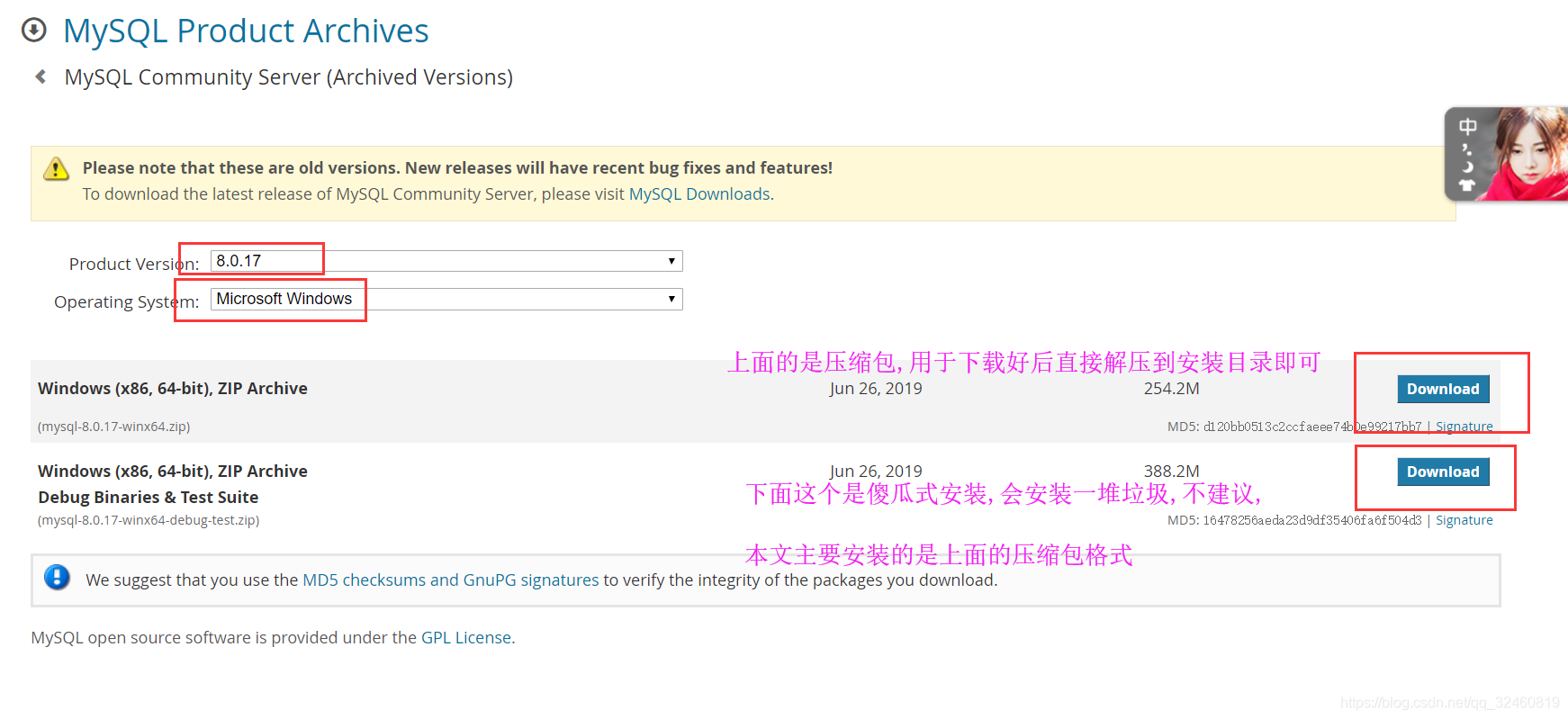Click the (mysql-8.0.17-winx64.zip) filename
Screen dimensions: 1568x719
pyautogui.click(x=113, y=427)
